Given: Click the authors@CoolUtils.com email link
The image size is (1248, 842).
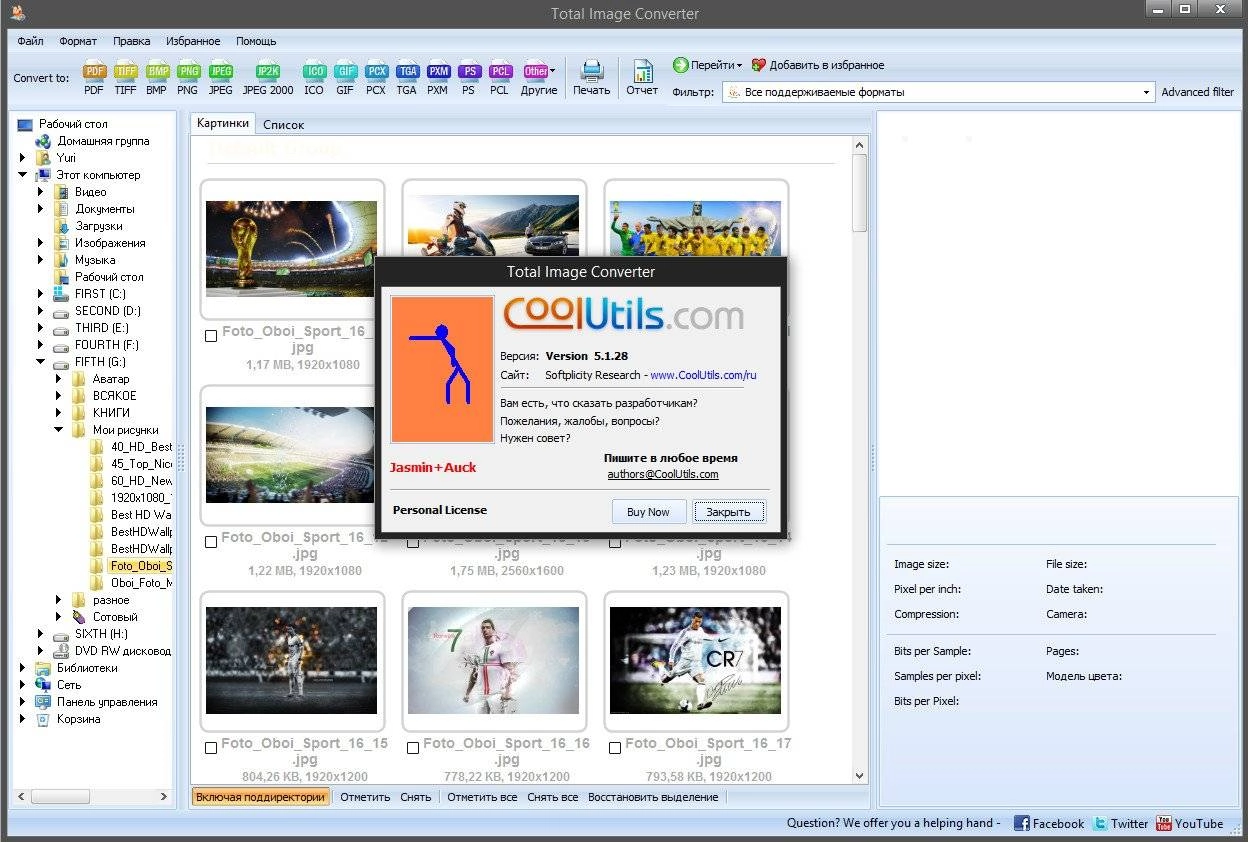Looking at the screenshot, I should pos(663,474).
